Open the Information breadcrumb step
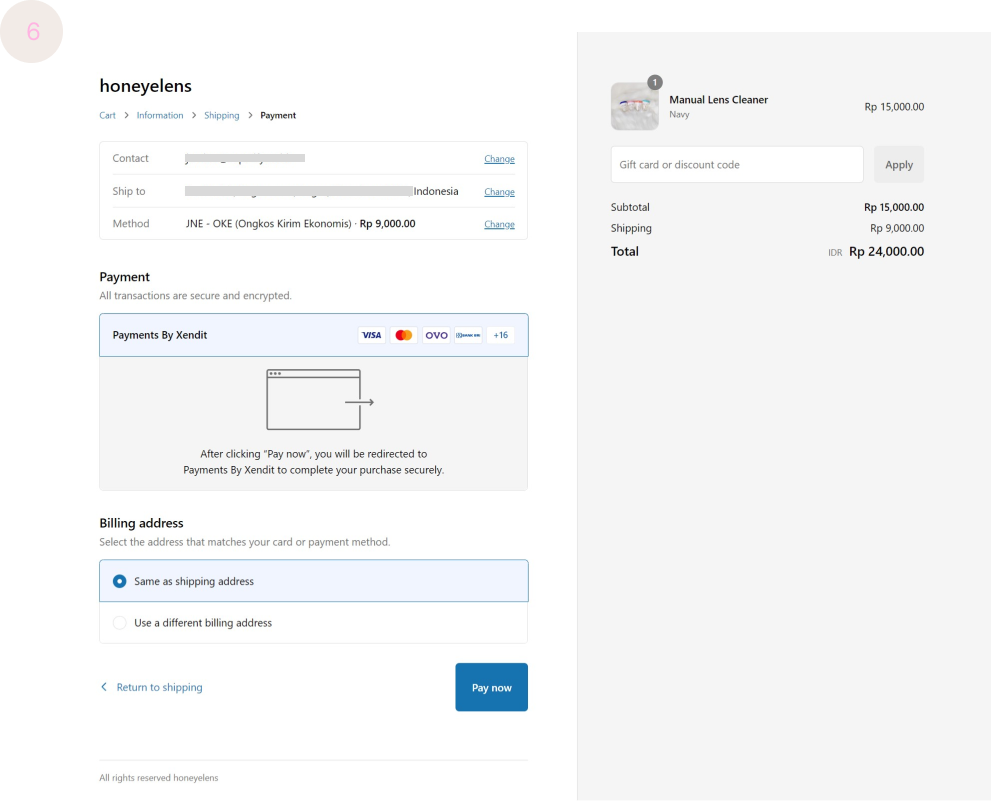Viewport: 991px width, 801px height. click(160, 115)
